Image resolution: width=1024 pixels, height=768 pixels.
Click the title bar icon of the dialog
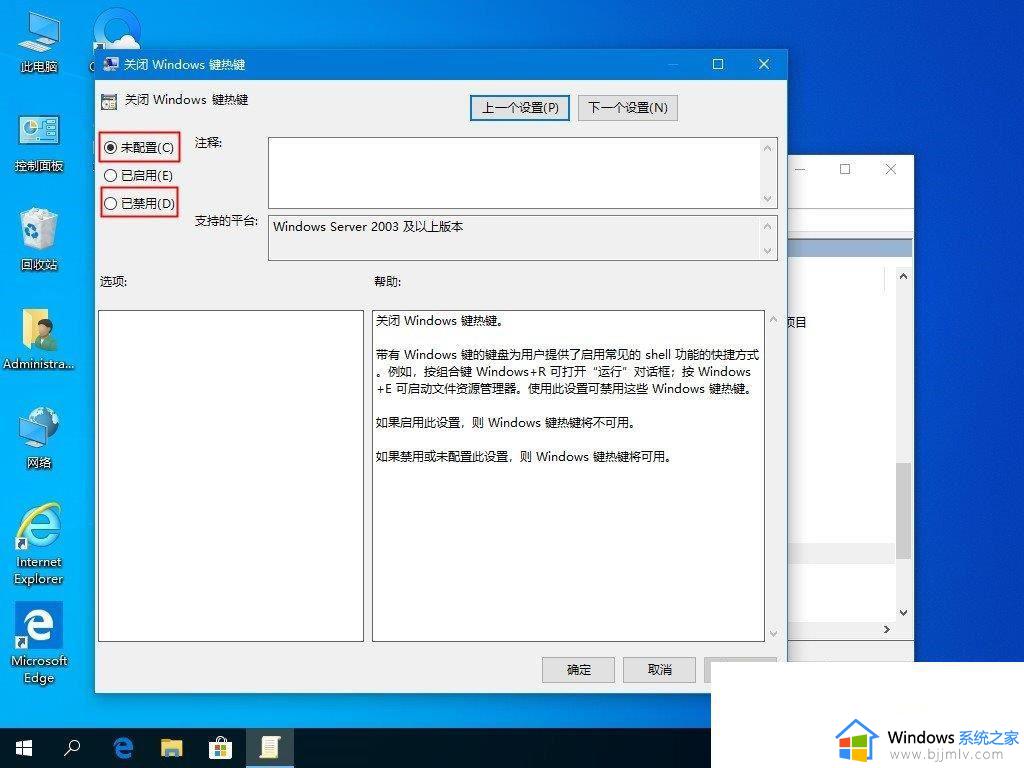(110, 64)
